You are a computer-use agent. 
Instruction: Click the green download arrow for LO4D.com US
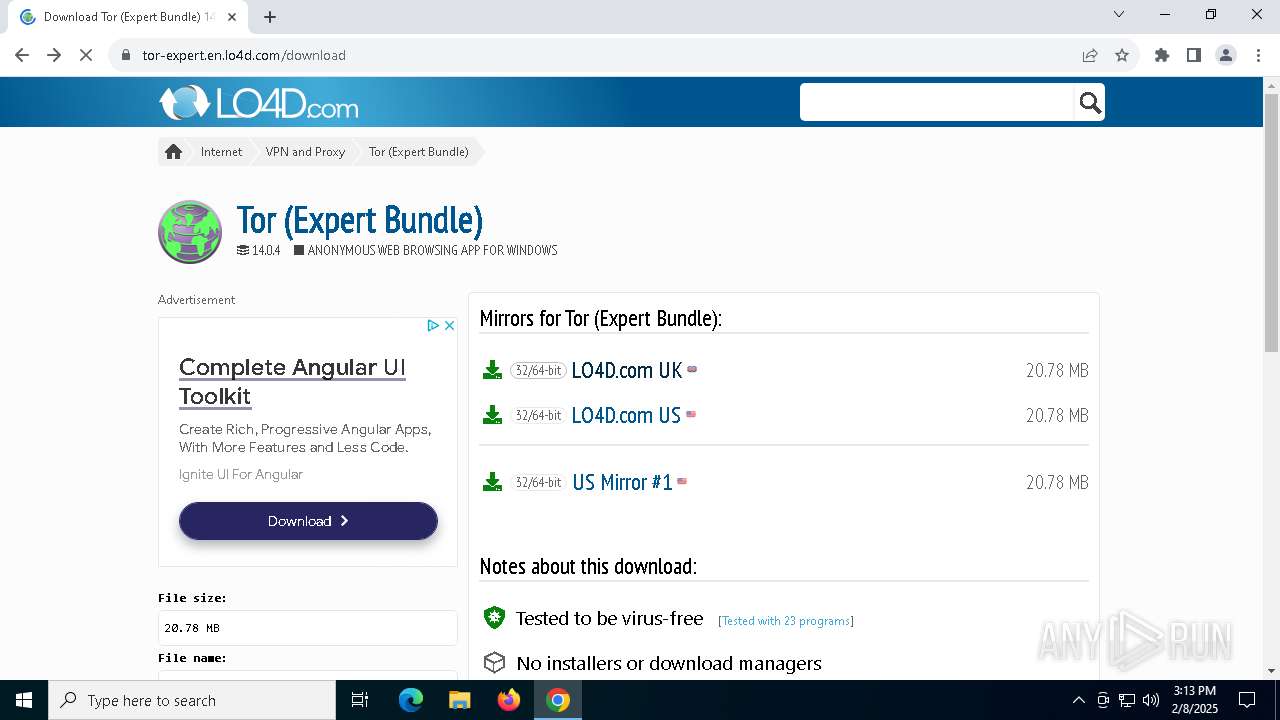[492, 415]
